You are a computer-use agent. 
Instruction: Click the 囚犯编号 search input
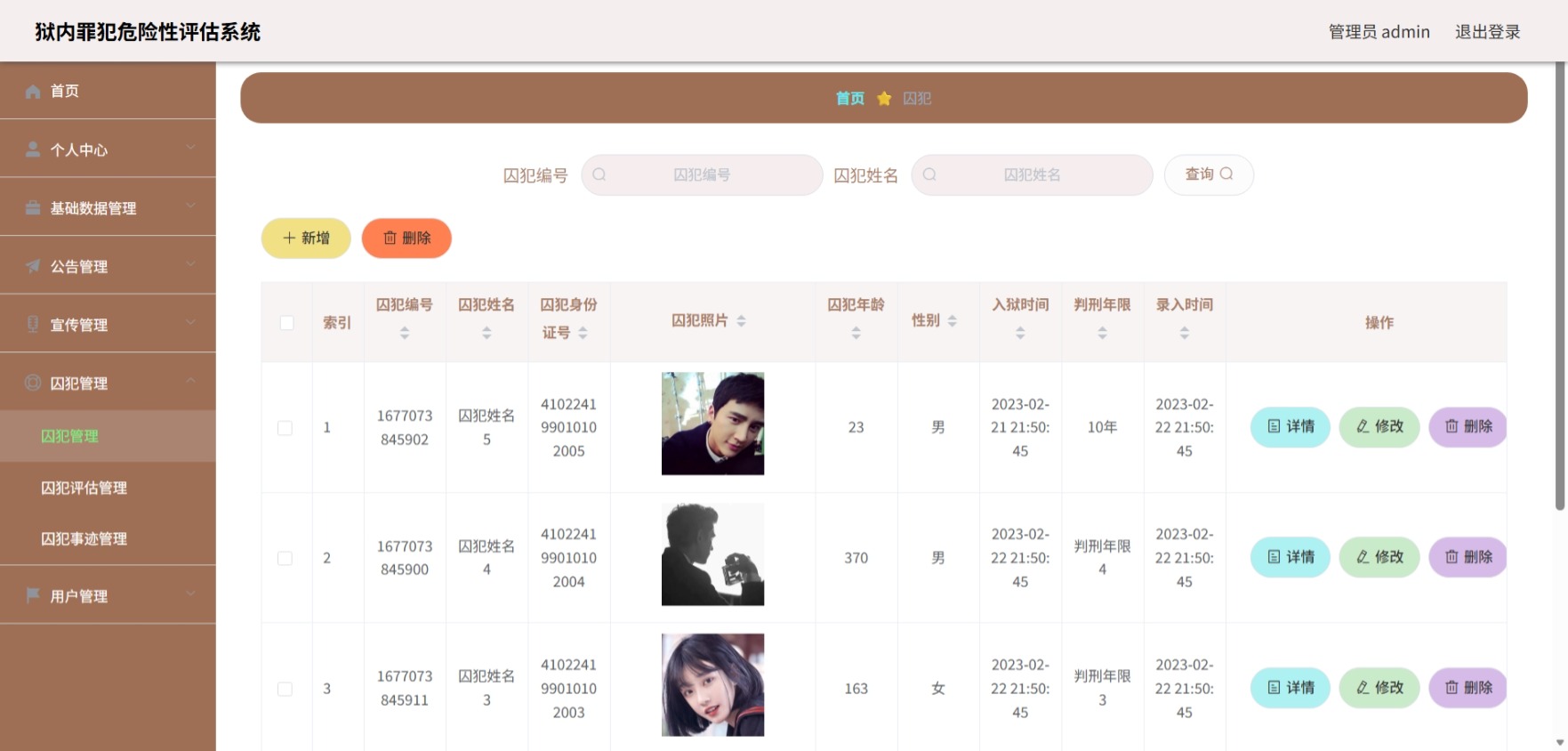pyautogui.click(x=702, y=174)
